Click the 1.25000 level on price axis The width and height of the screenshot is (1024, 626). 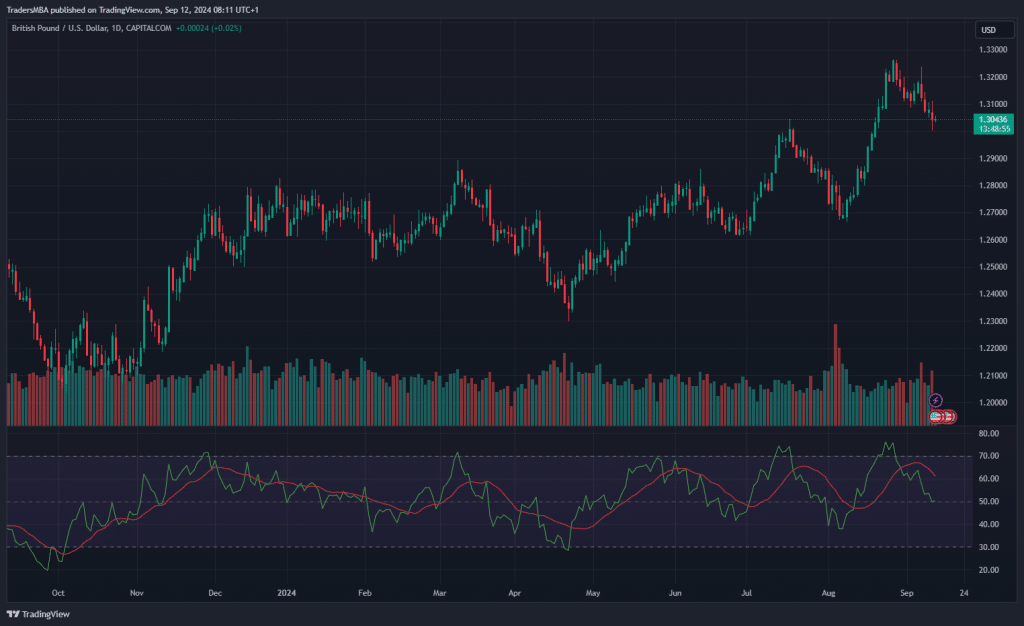[x=992, y=267]
